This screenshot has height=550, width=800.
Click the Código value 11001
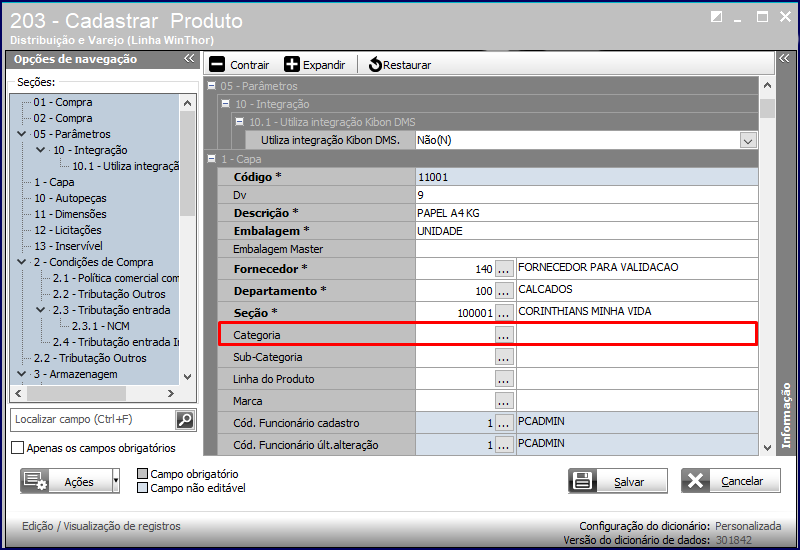pyautogui.click(x=433, y=177)
